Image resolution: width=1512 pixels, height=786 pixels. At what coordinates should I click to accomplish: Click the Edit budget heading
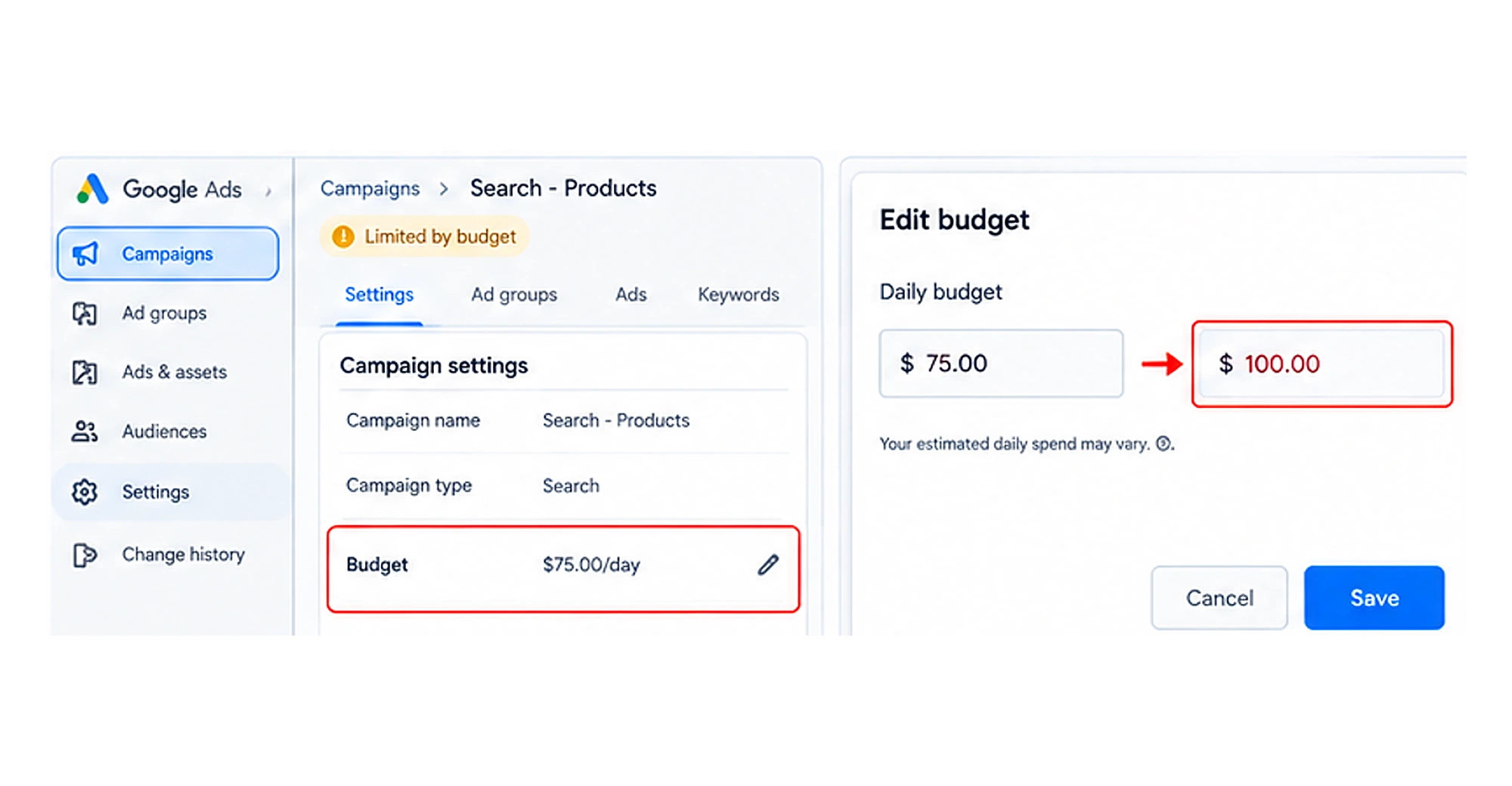(x=954, y=220)
